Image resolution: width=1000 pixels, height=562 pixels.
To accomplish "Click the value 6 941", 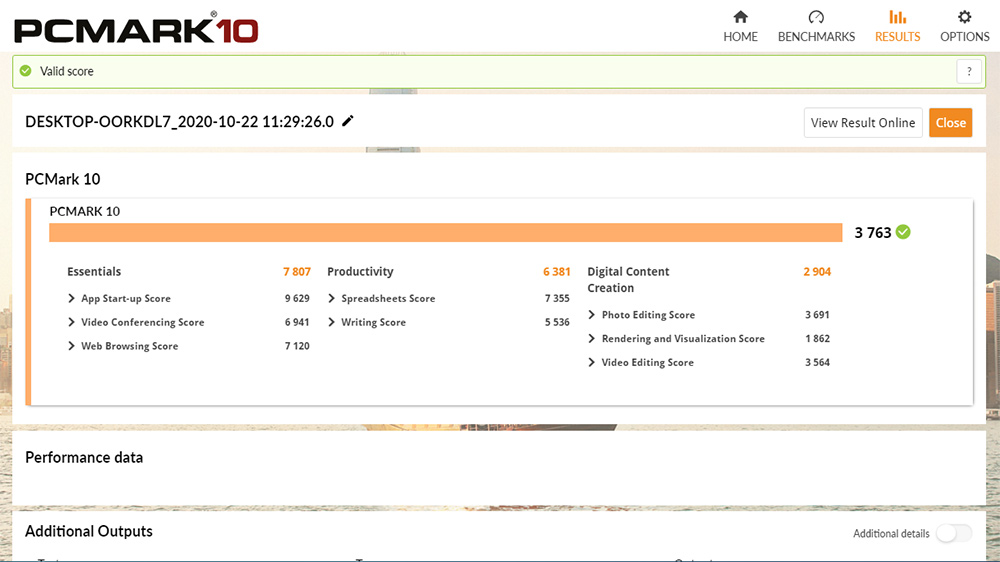I will [297, 322].
